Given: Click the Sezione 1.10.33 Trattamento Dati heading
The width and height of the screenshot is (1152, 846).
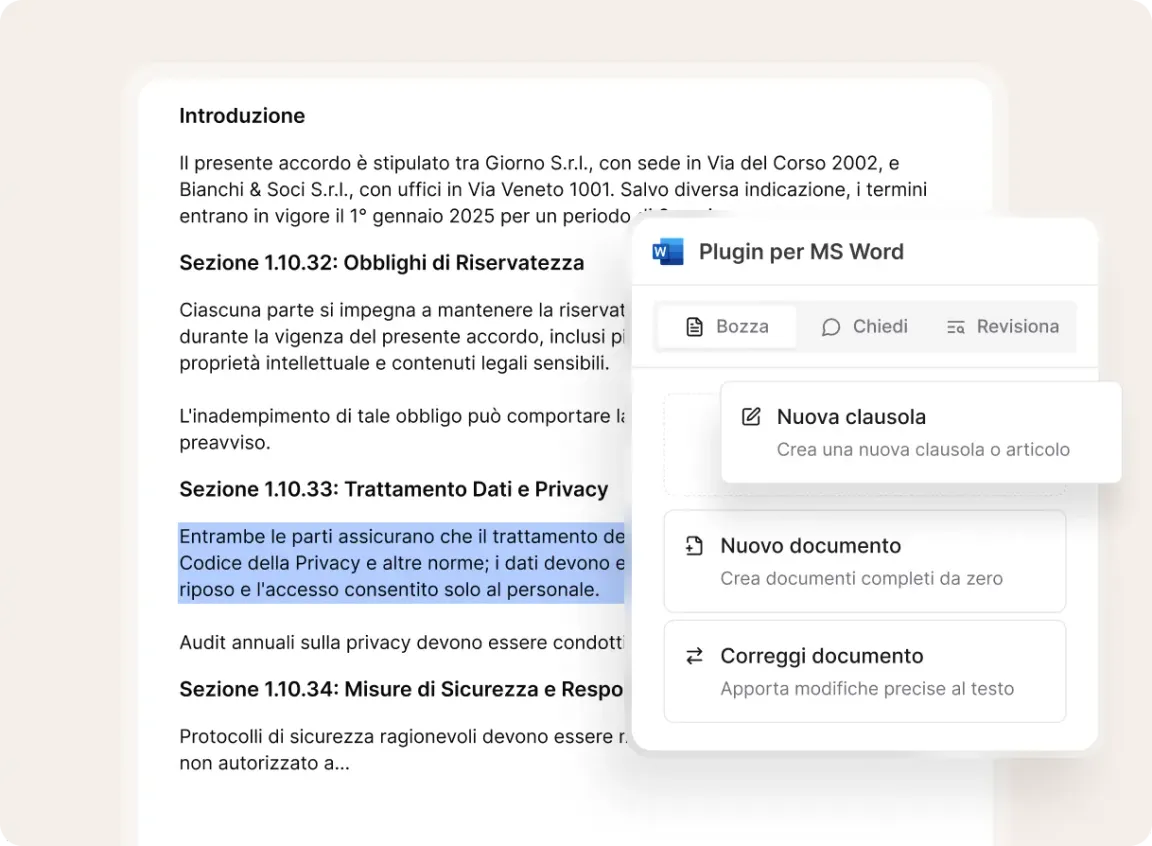Looking at the screenshot, I should pyautogui.click(x=393, y=489).
